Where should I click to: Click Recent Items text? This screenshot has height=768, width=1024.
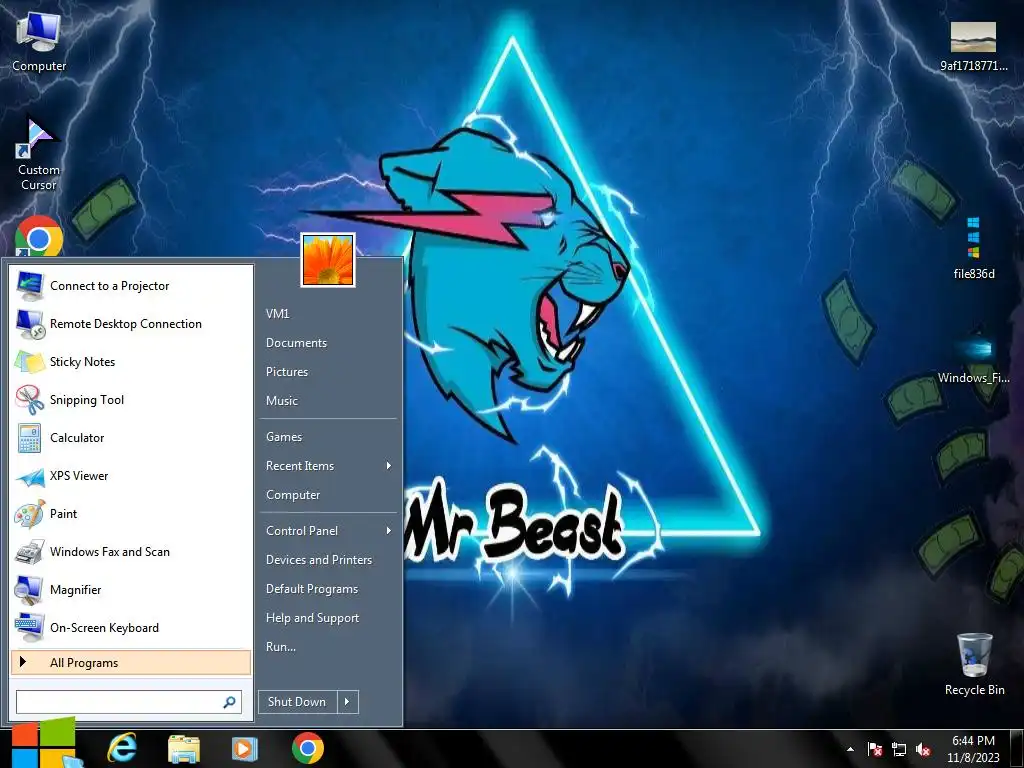pyautogui.click(x=300, y=466)
